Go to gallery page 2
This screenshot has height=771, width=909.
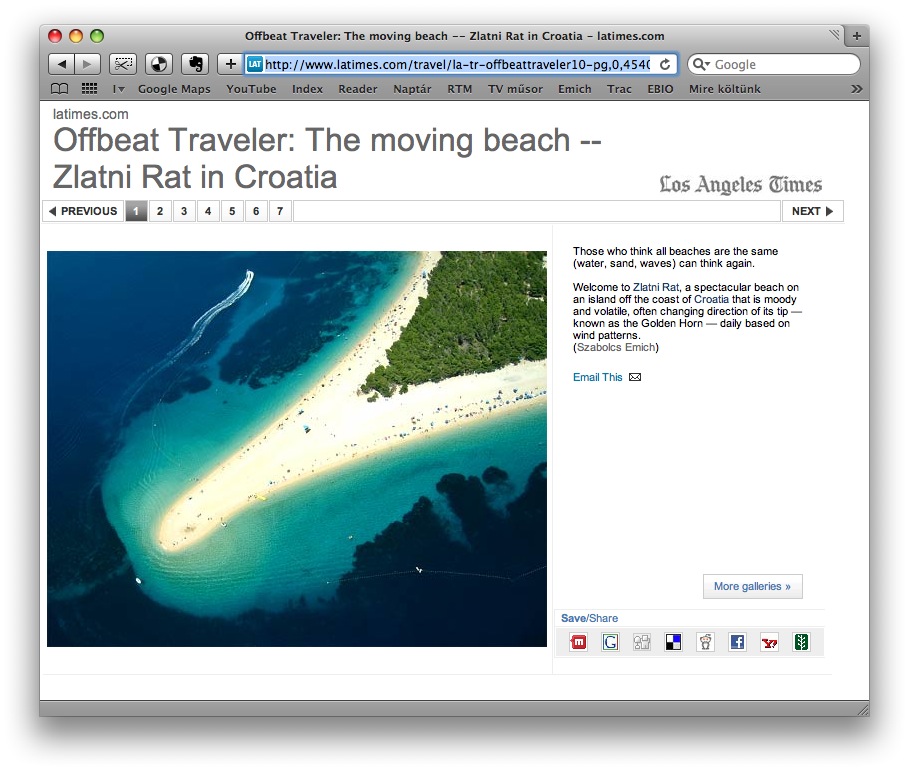point(160,211)
